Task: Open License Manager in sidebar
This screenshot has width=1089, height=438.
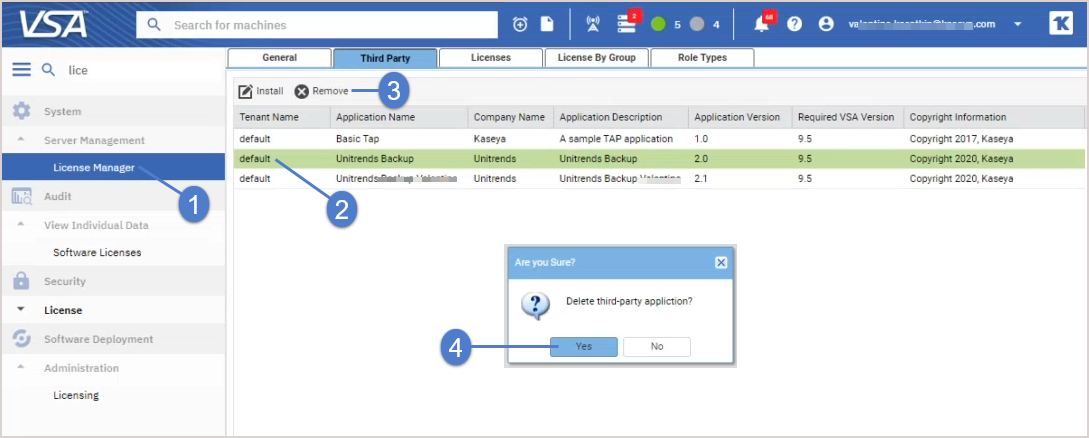Action: 113,167
